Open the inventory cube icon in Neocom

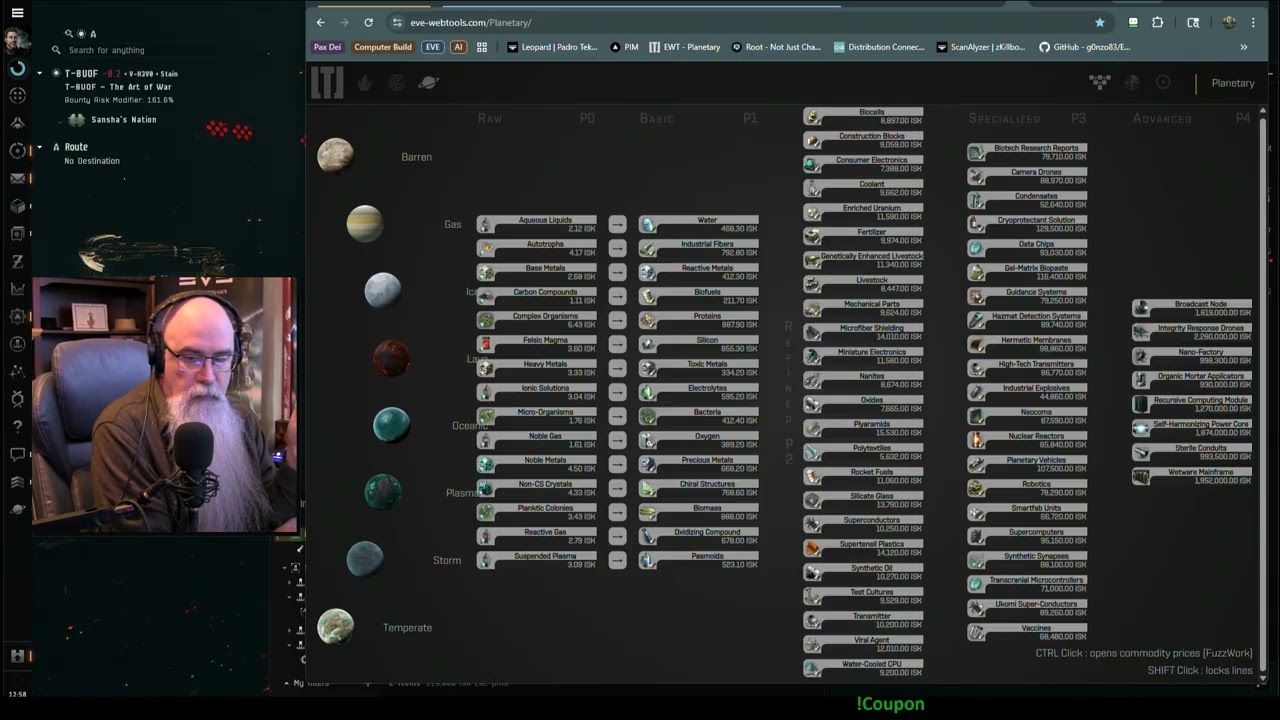click(x=17, y=206)
